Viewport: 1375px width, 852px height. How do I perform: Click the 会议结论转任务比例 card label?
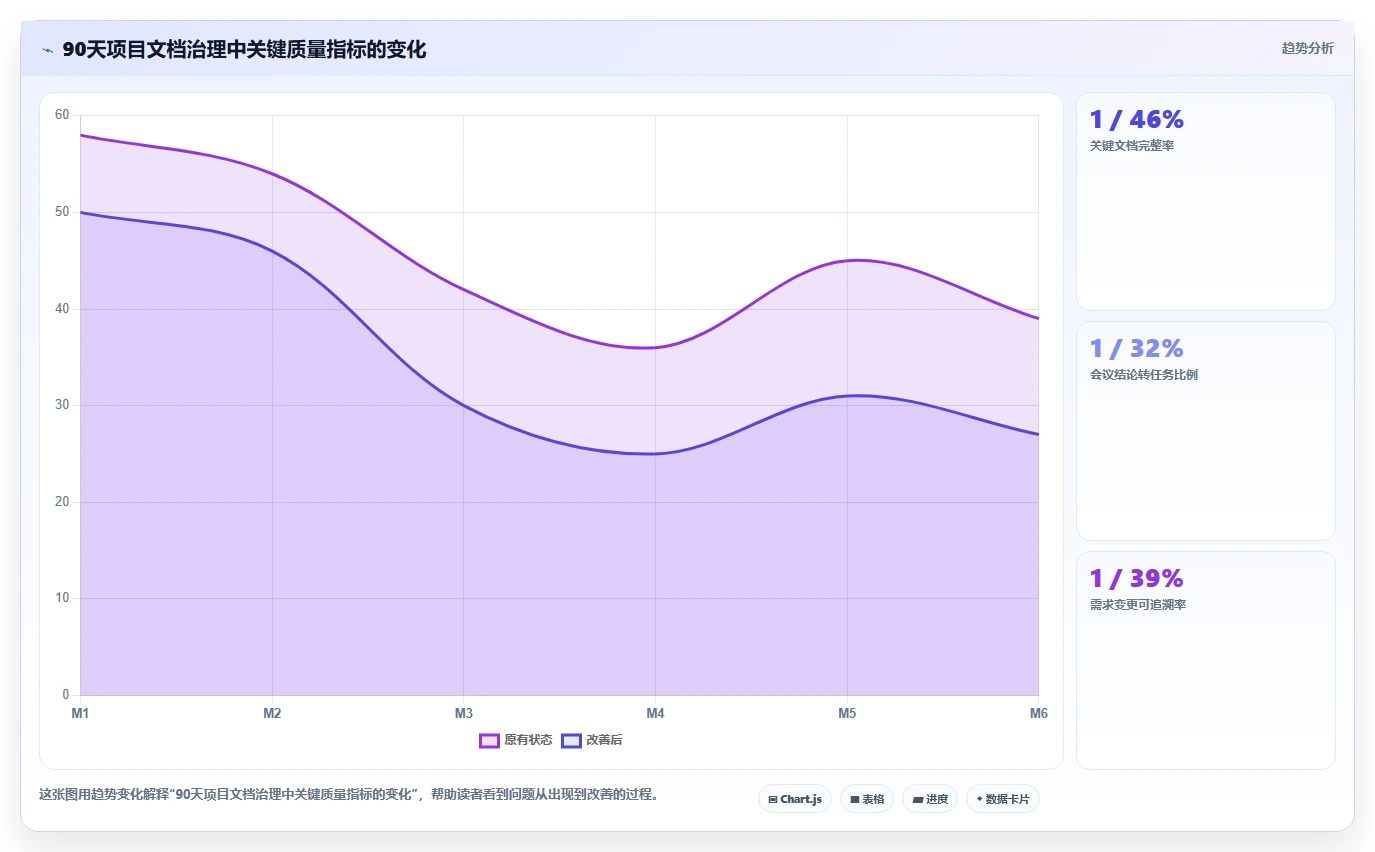tap(1144, 375)
